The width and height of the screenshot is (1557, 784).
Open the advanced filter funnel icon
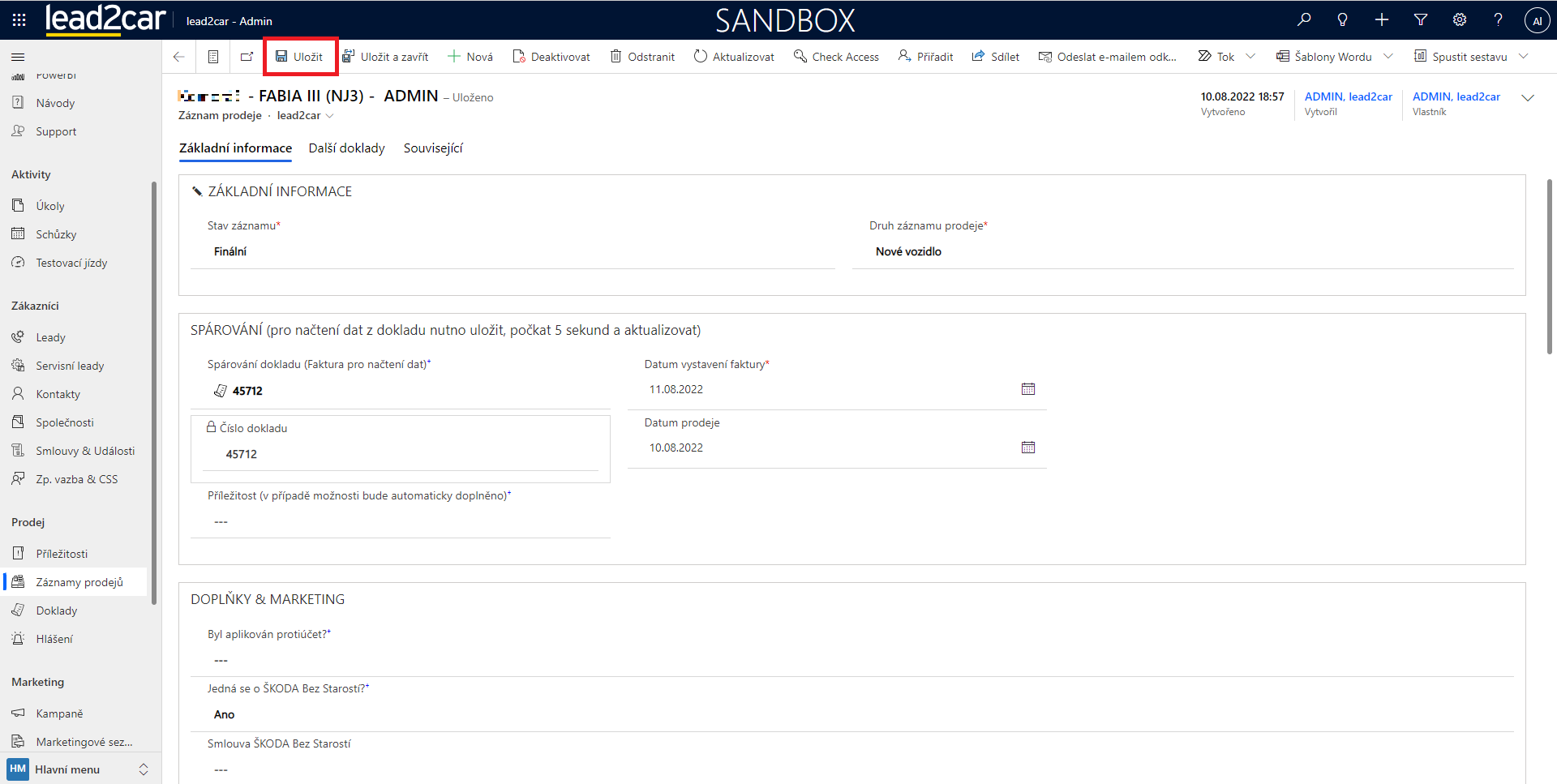1421,20
